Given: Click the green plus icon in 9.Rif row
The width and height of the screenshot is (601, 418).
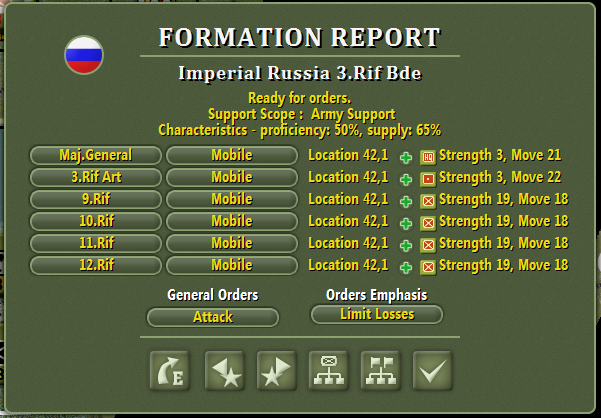Looking at the screenshot, I should (x=406, y=202).
